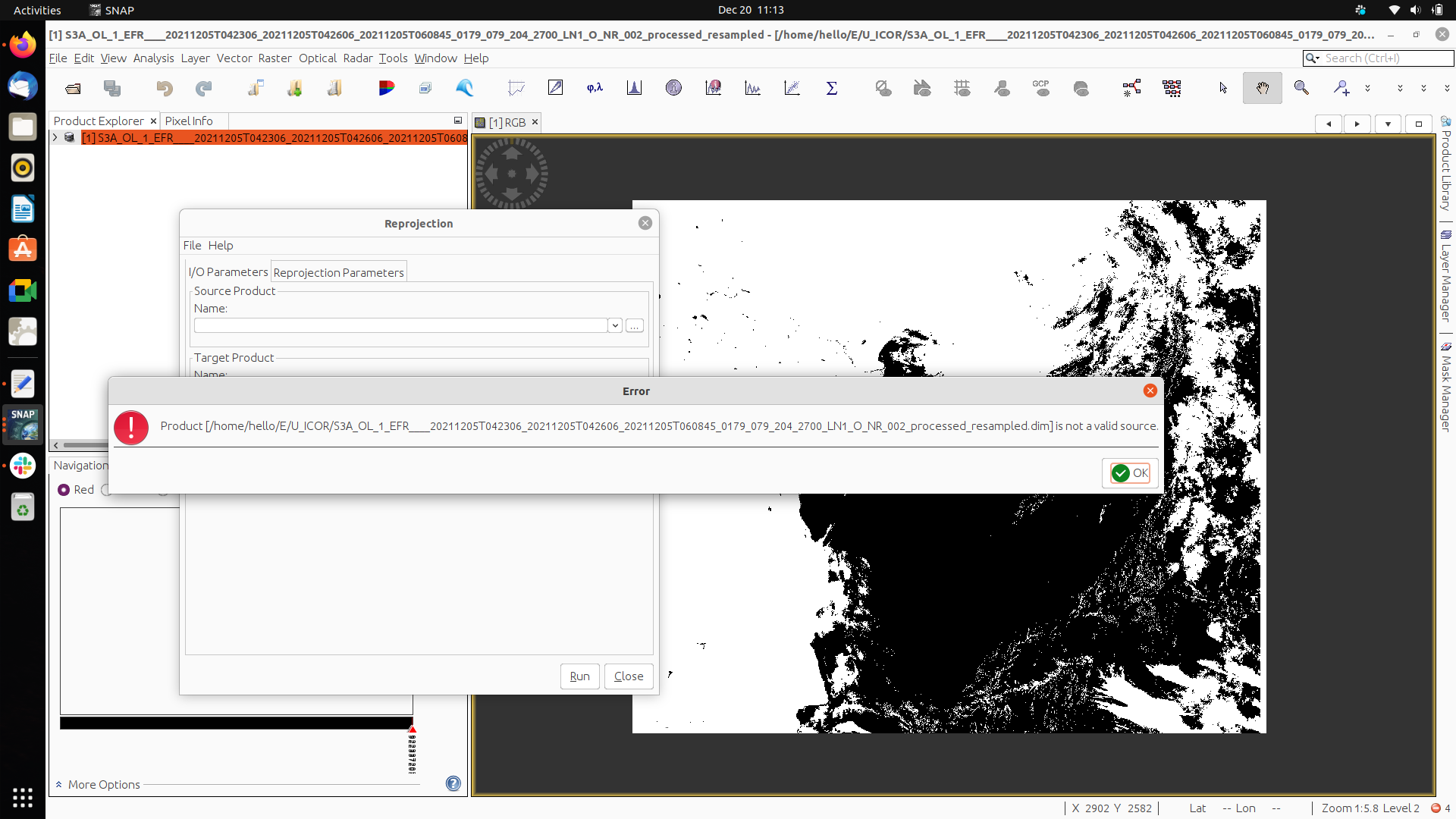Select the hand Pan tool
This screenshot has width=1456, height=819.
click(x=1262, y=89)
